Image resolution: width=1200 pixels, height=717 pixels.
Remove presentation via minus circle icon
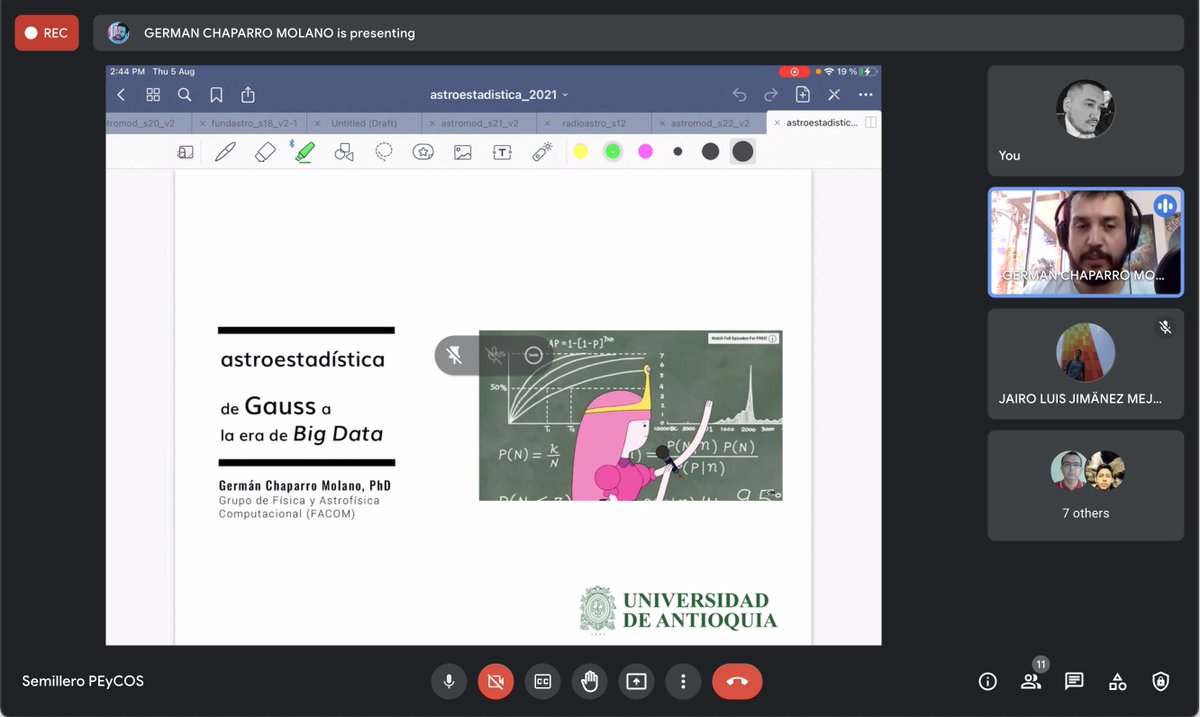[534, 355]
